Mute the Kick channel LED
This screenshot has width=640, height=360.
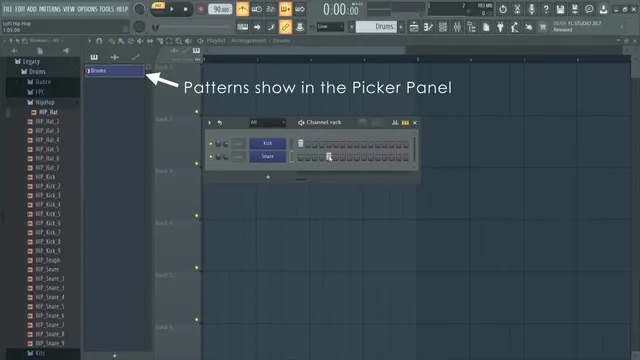coord(211,144)
